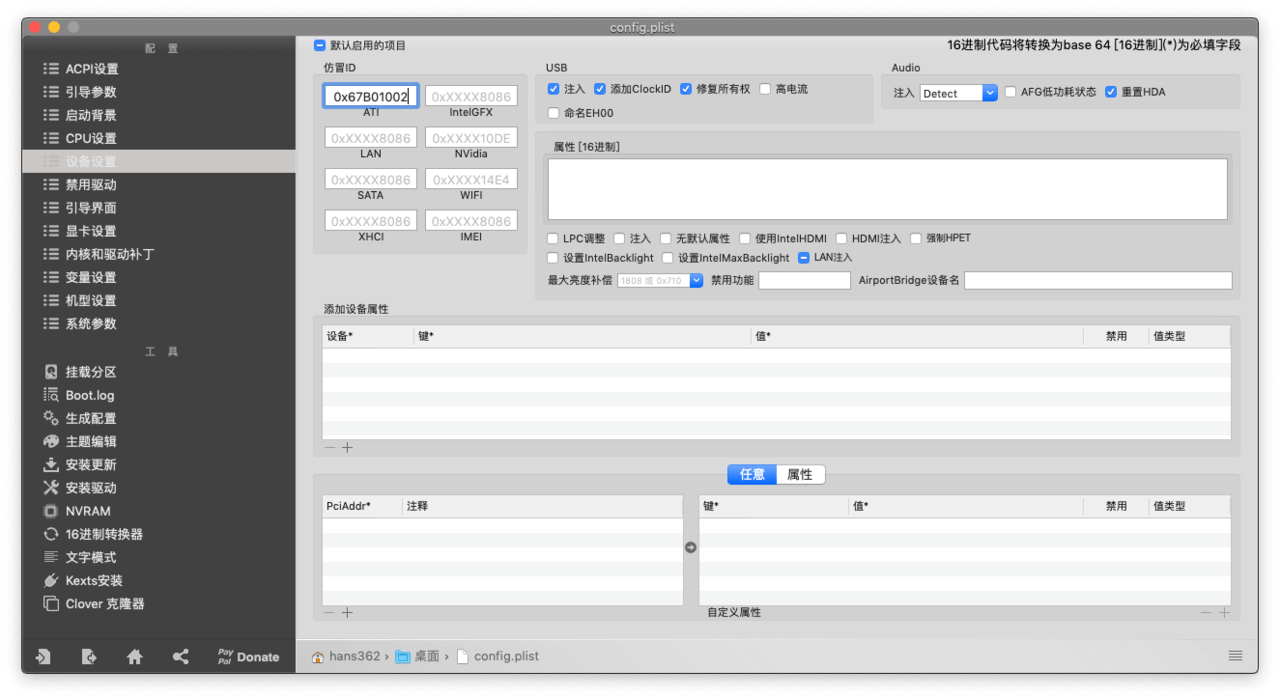Click the list view icon at bottom right
Screen dimensions: 1280x699
(1236, 656)
